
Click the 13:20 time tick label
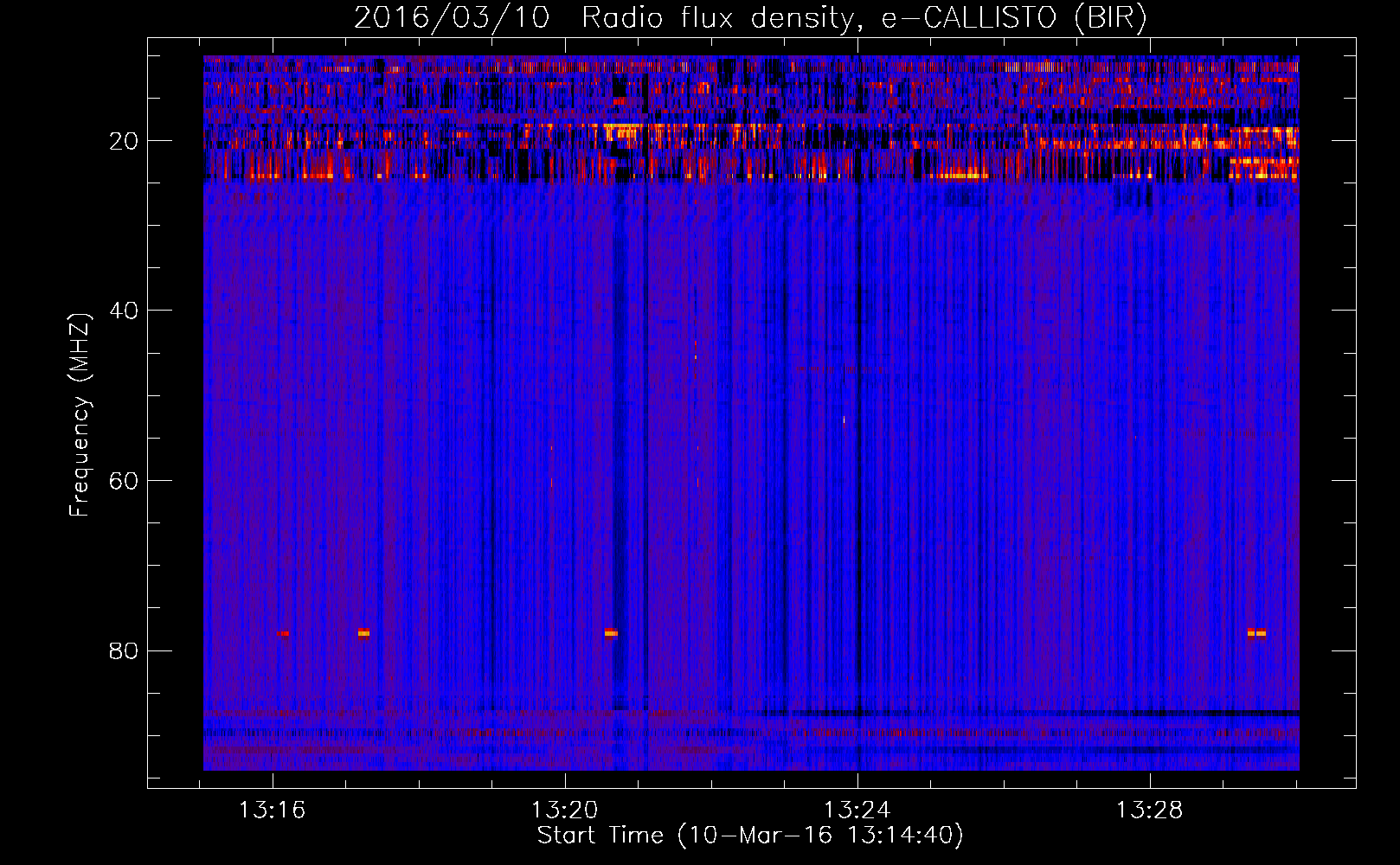pyautogui.click(x=565, y=811)
